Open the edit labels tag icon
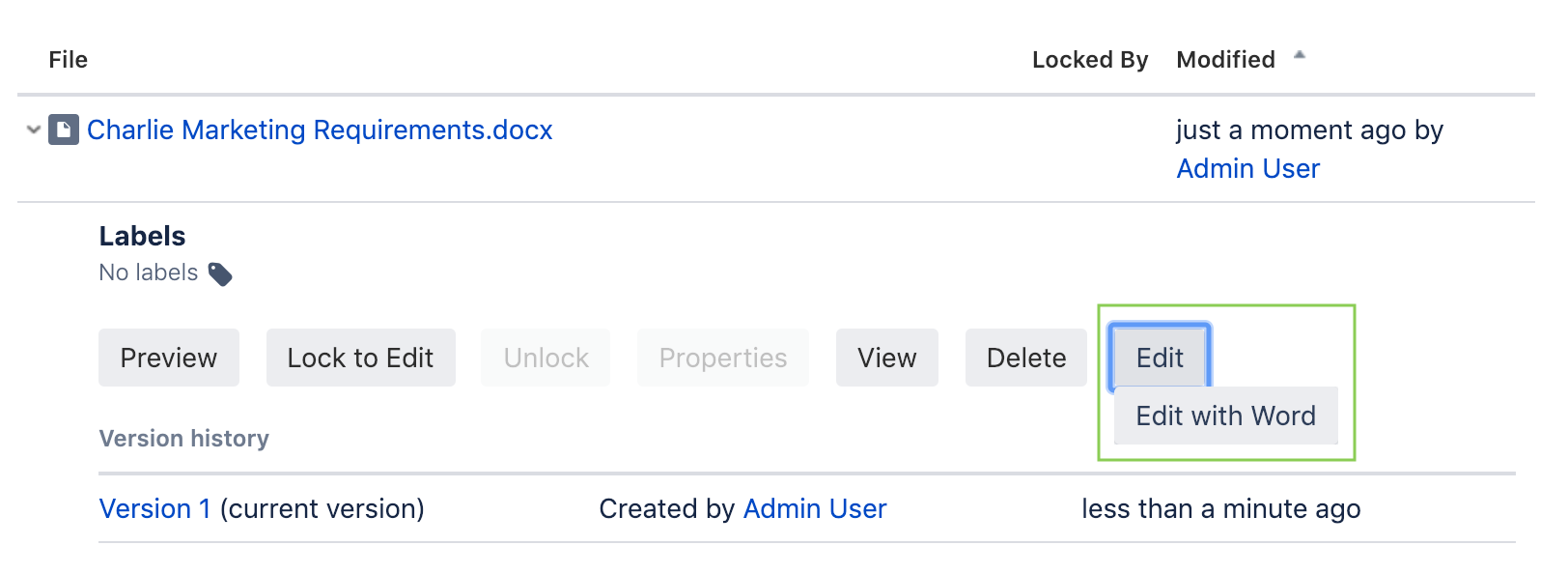 220,274
